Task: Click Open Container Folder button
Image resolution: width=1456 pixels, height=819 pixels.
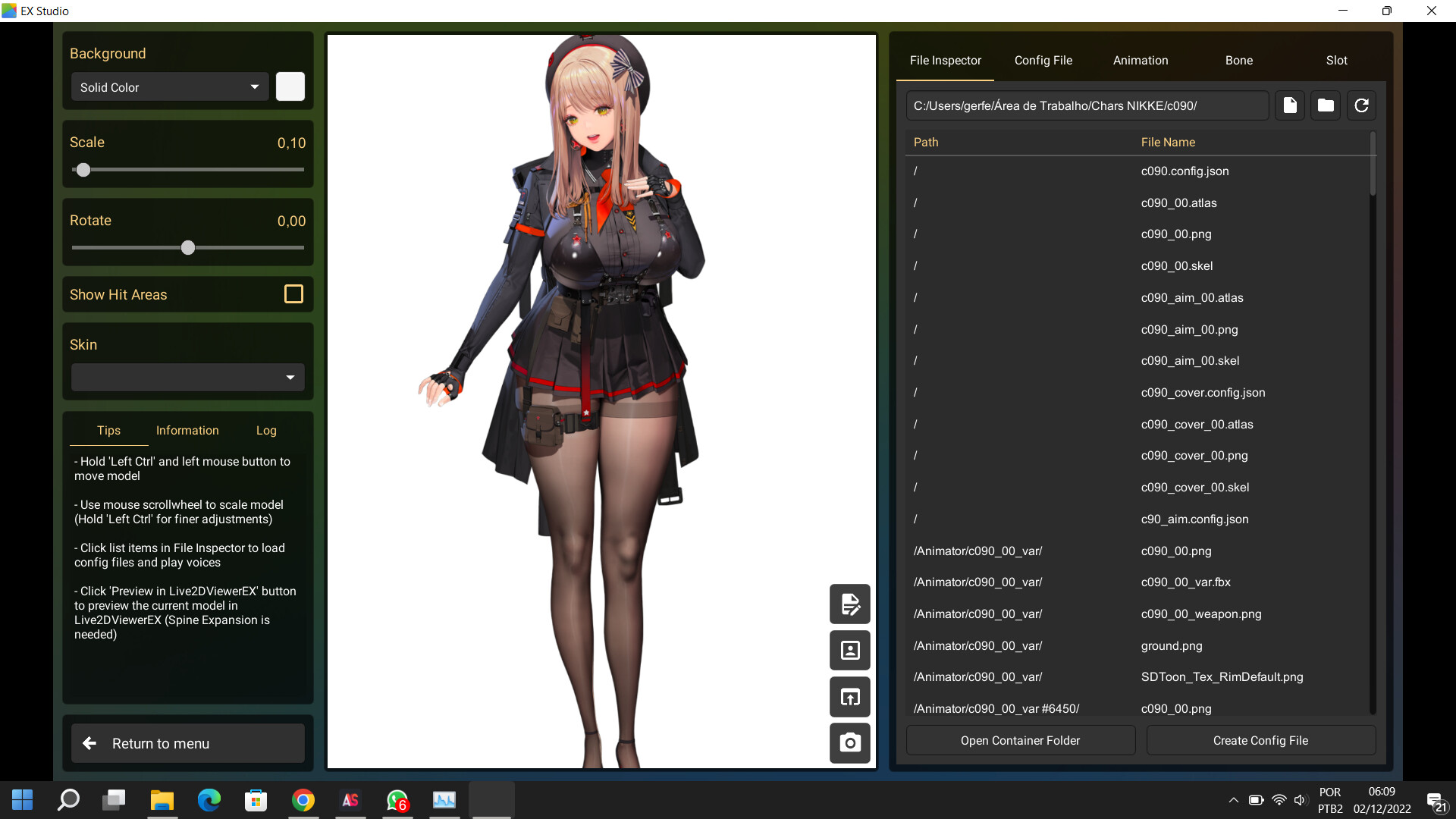Action: pos(1021,740)
